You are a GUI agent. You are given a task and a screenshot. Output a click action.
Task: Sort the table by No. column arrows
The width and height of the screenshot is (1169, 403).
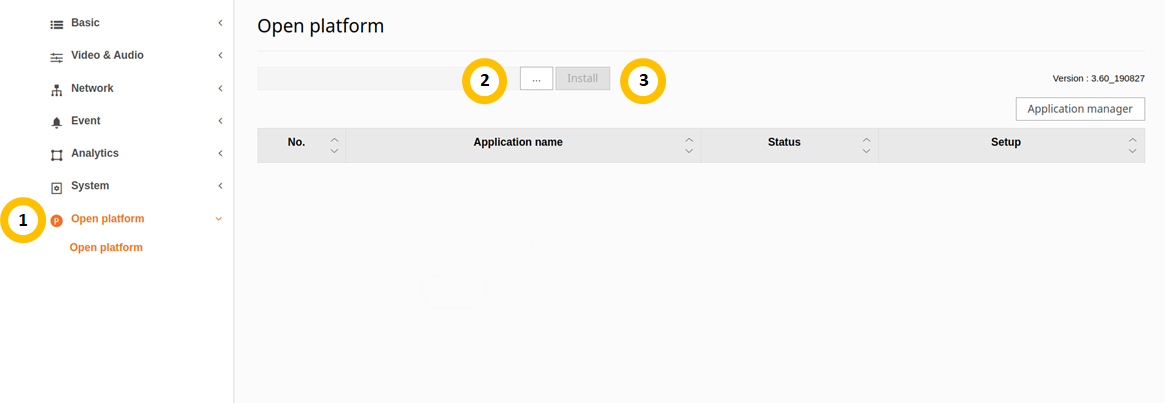tap(334, 145)
